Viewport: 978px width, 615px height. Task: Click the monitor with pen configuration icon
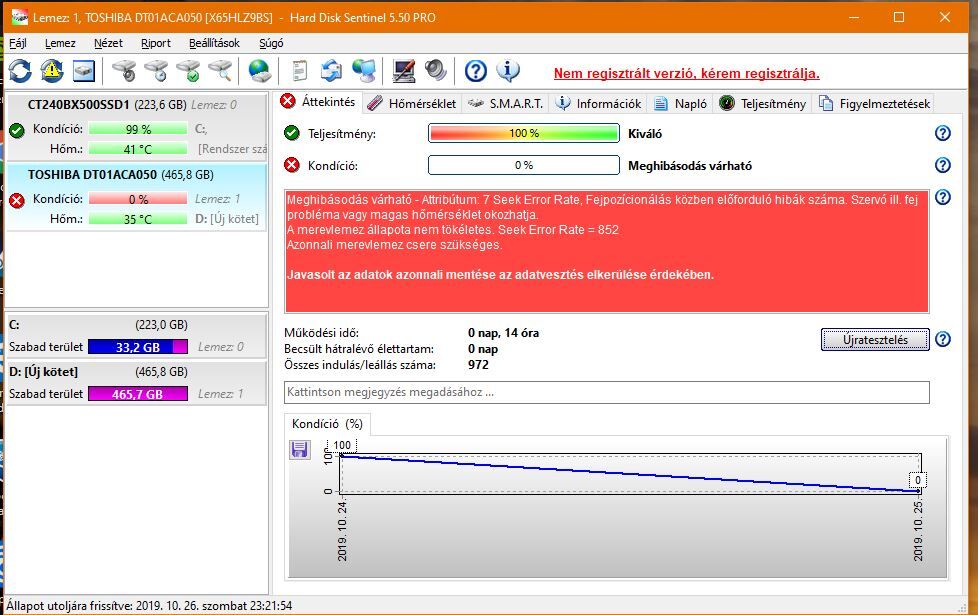coord(404,71)
